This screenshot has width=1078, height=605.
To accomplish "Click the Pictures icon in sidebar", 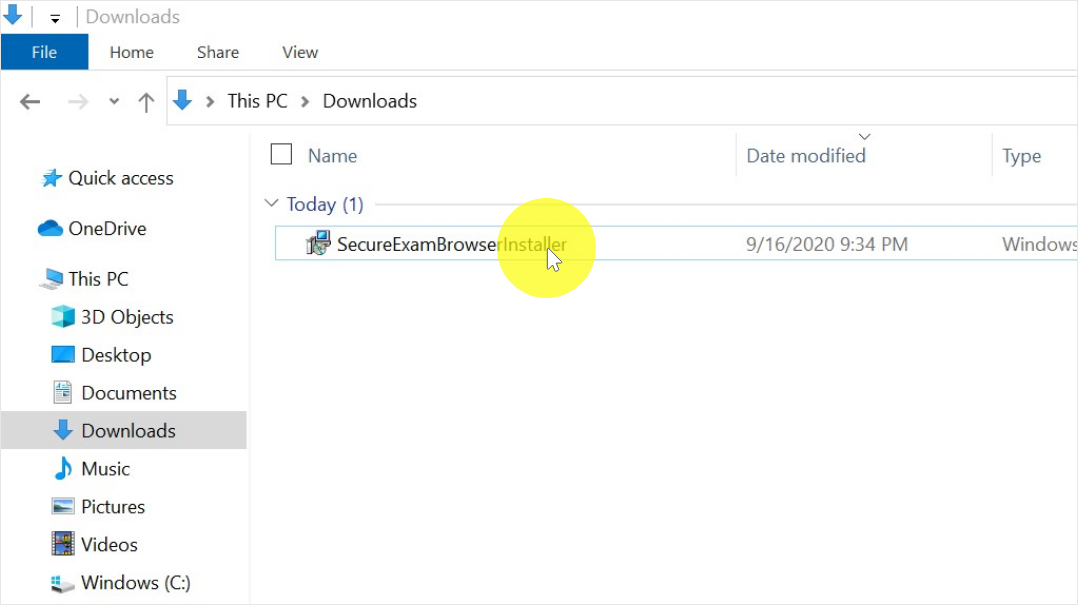I will (x=63, y=506).
